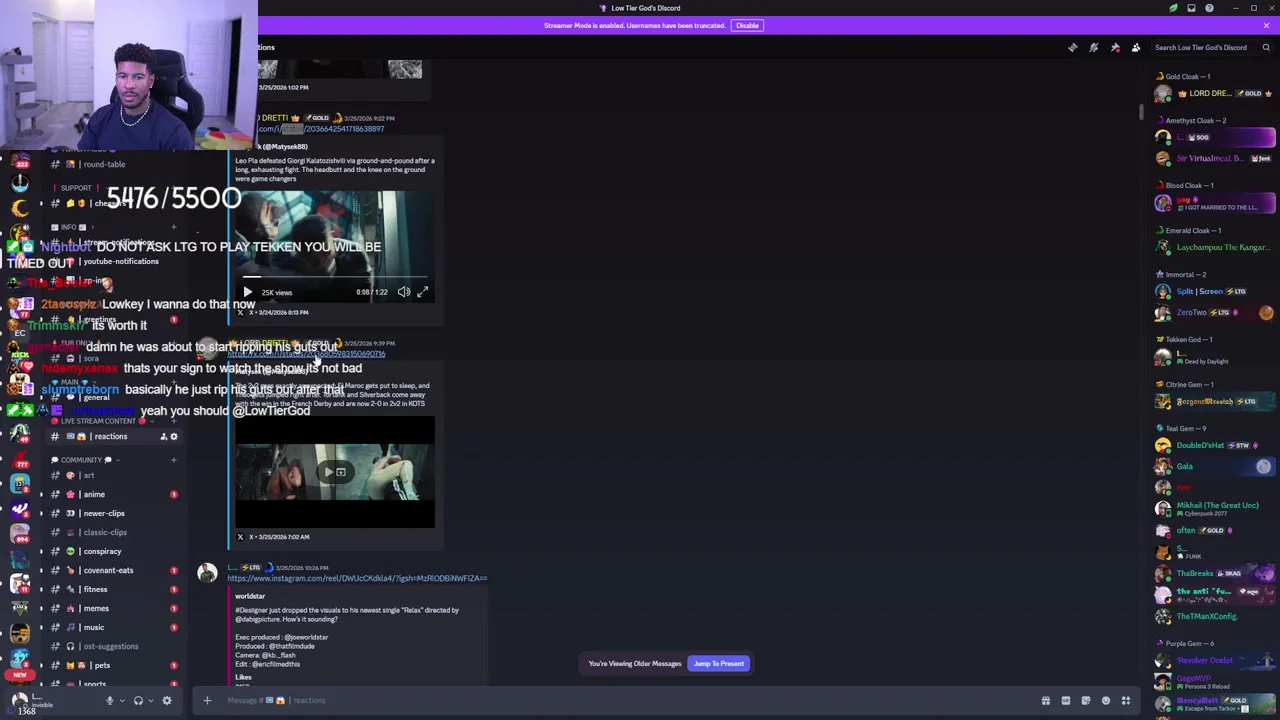Open member LORD DRE in Gold Cloak
The image size is (1280, 720).
tap(1214, 94)
